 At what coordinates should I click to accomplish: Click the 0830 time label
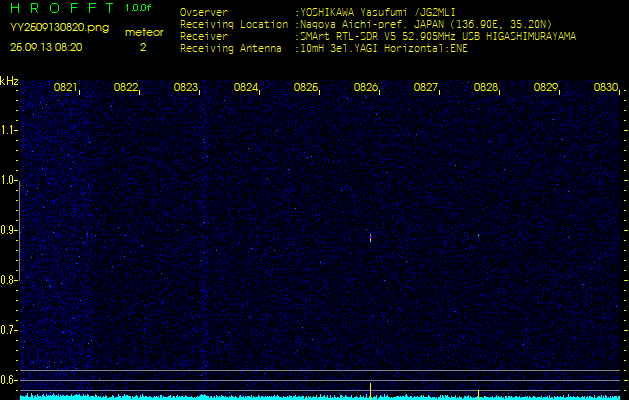[606, 88]
